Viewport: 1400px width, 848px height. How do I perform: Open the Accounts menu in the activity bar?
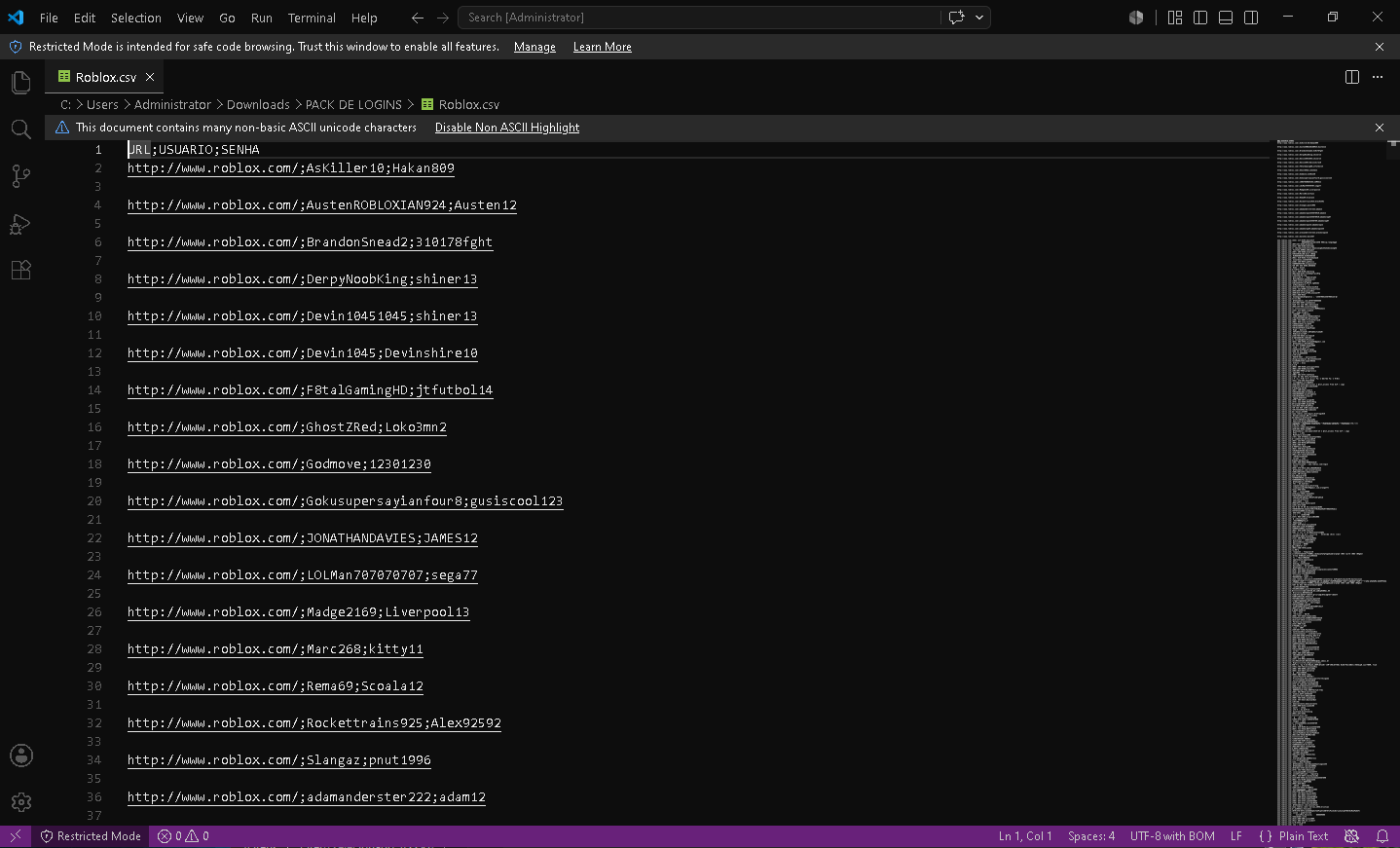point(20,756)
